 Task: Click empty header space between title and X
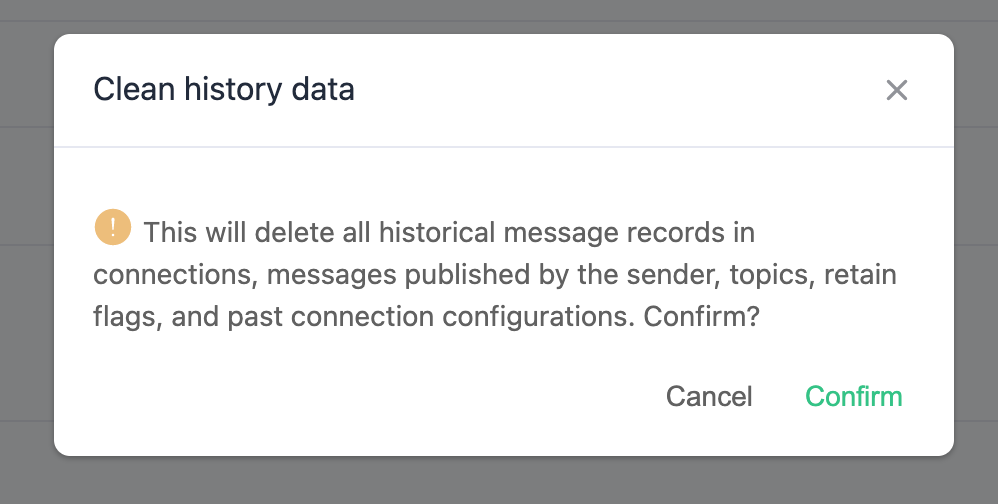click(620, 91)
